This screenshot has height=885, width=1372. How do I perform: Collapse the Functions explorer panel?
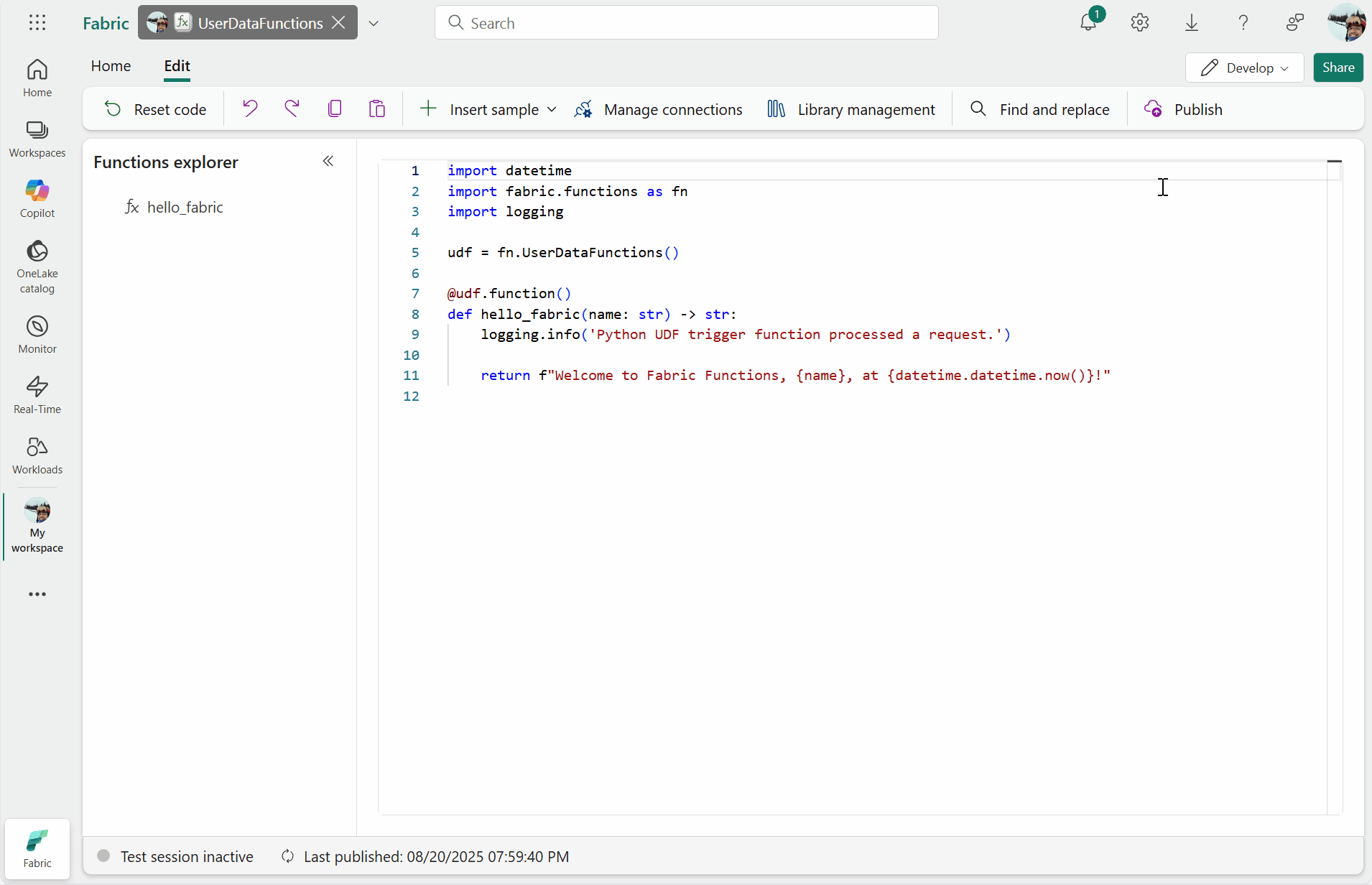click(328, 161)
